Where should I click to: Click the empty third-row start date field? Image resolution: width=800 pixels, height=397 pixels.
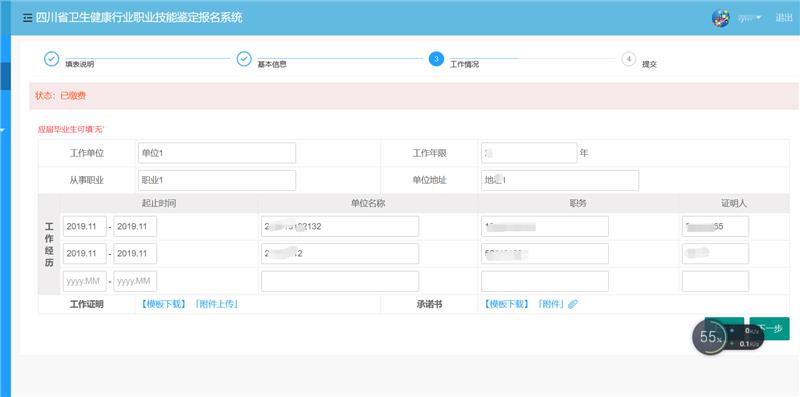(85, 281)
